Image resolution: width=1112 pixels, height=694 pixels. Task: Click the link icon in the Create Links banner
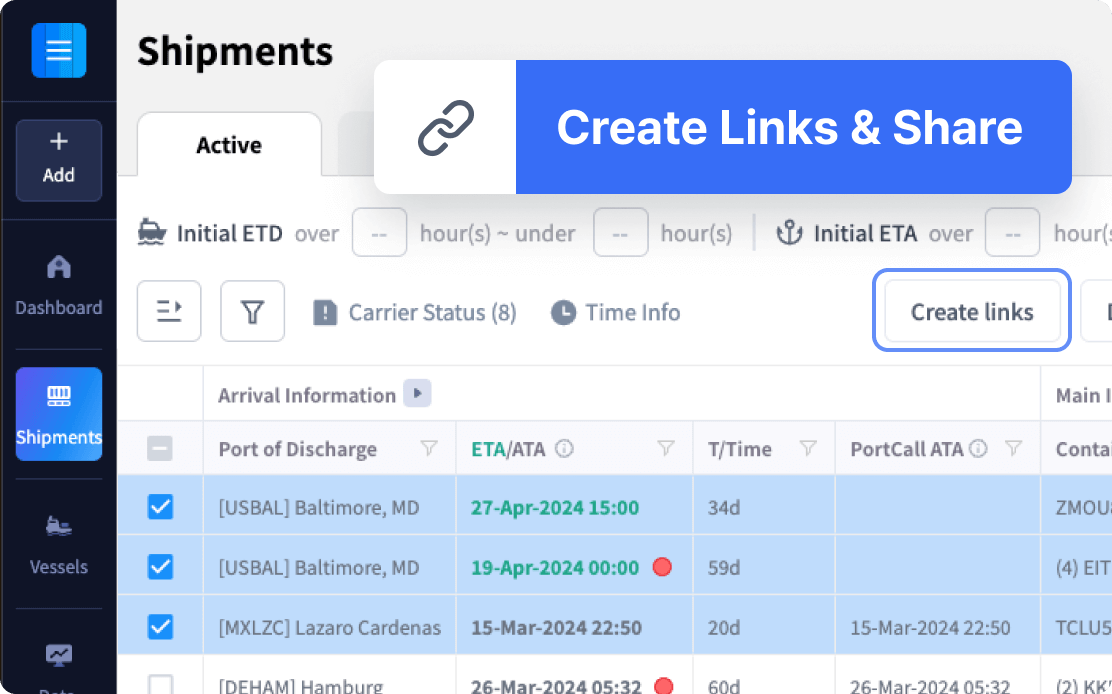444,127
